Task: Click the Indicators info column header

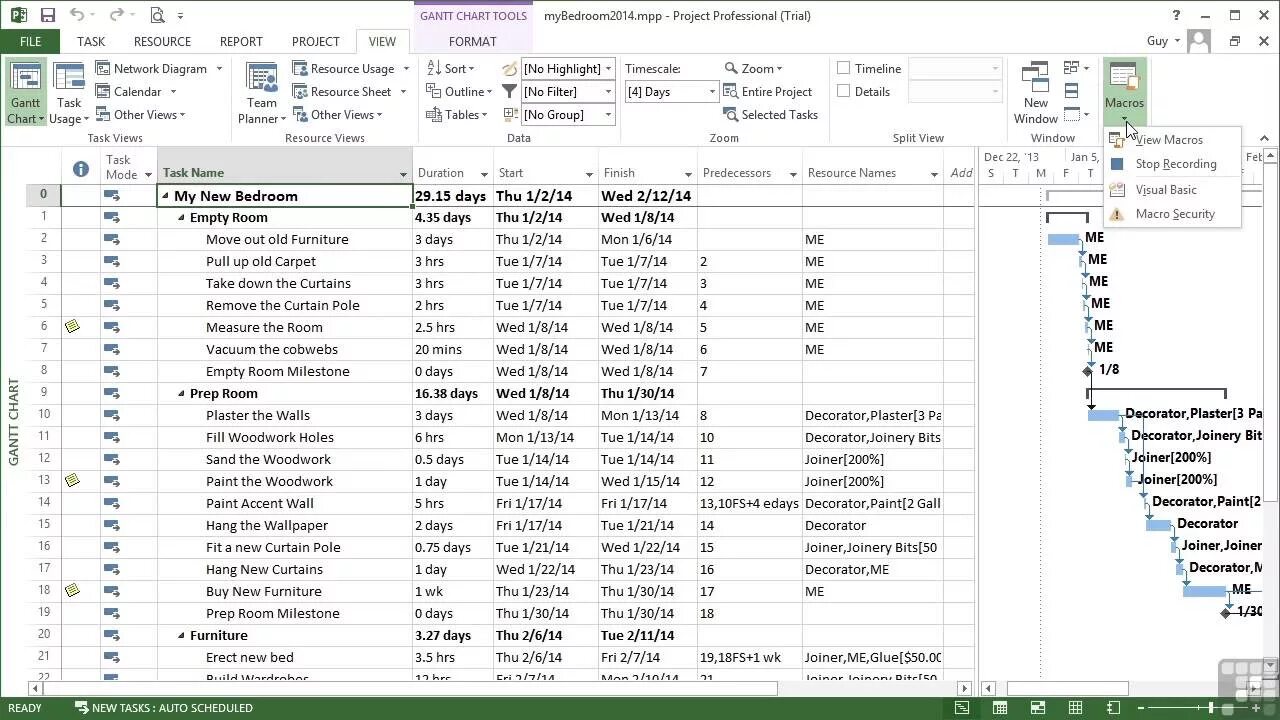Action: tap(81, 170)
